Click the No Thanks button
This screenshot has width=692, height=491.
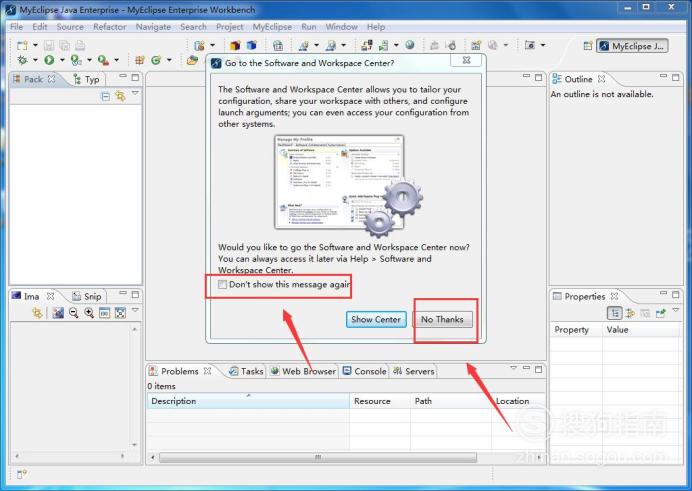tap(442, 319)
